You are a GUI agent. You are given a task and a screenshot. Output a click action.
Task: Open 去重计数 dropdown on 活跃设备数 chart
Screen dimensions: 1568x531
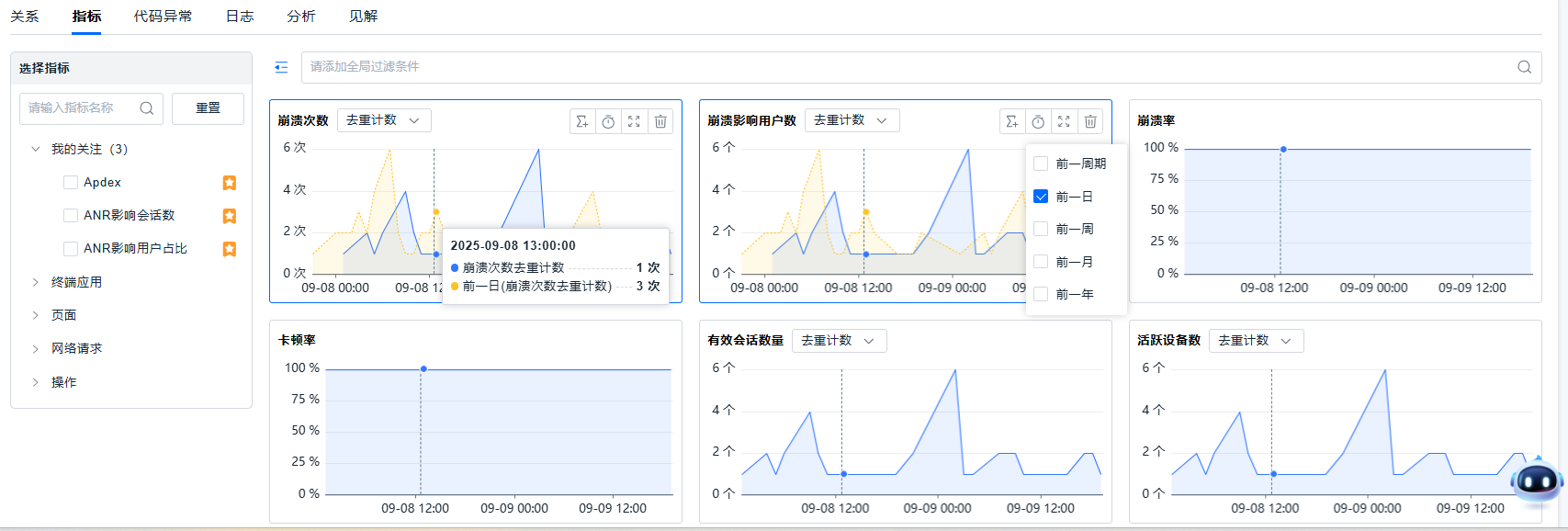[x=1255, y=341]
